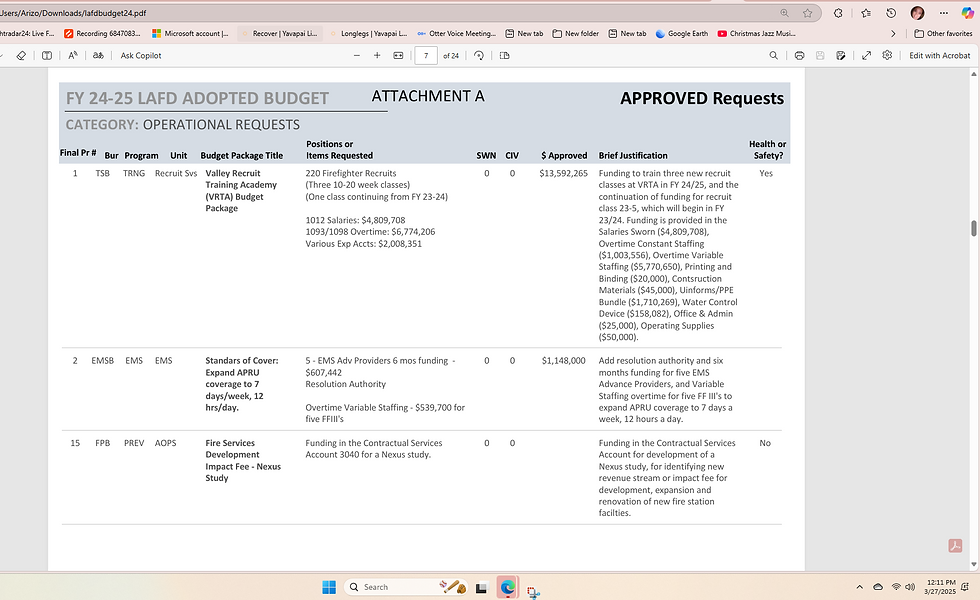980x600 pixels.
Task: Click the Edge taskbar icon
Action: click(508, 587)
